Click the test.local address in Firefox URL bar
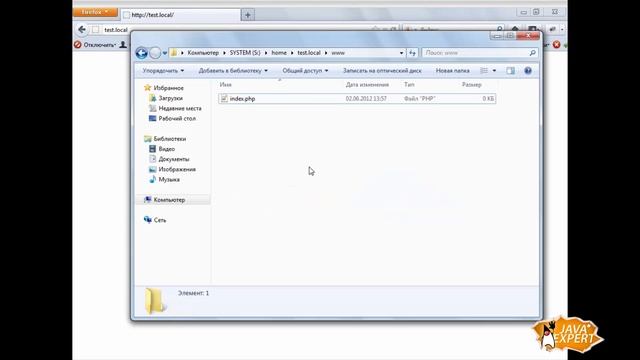Image resolution: width=640 pixels, height=360 pixels. click(x=116, y=30)
